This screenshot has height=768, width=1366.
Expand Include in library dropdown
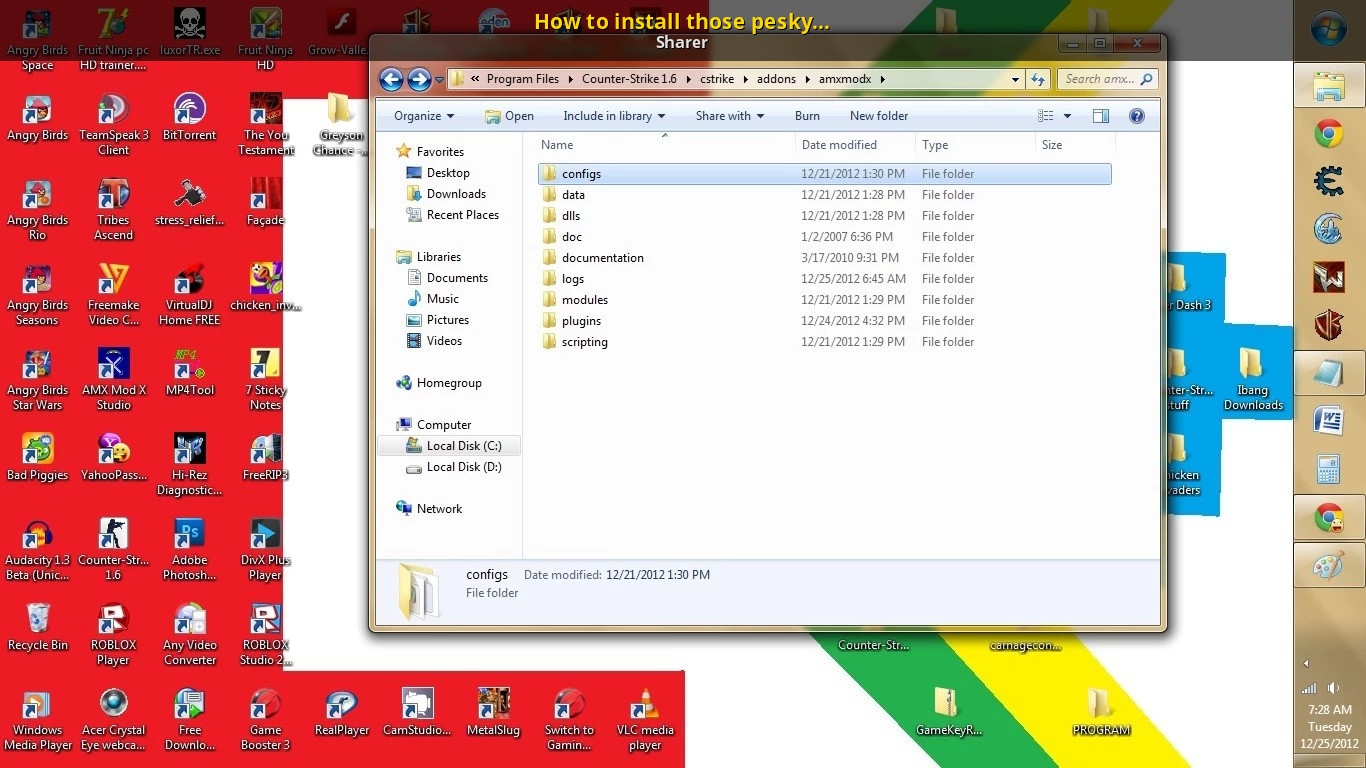[x=614, y=116]
